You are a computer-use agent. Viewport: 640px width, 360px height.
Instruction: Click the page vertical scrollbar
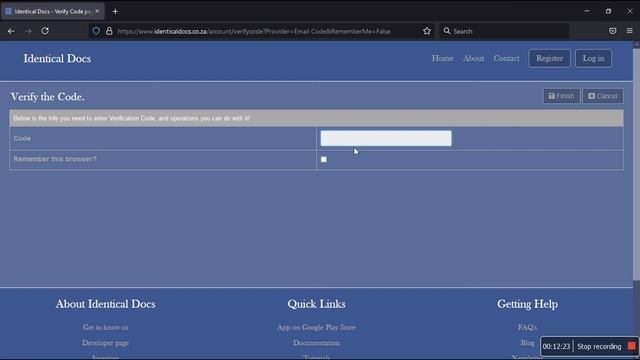[x=636, y=163]
